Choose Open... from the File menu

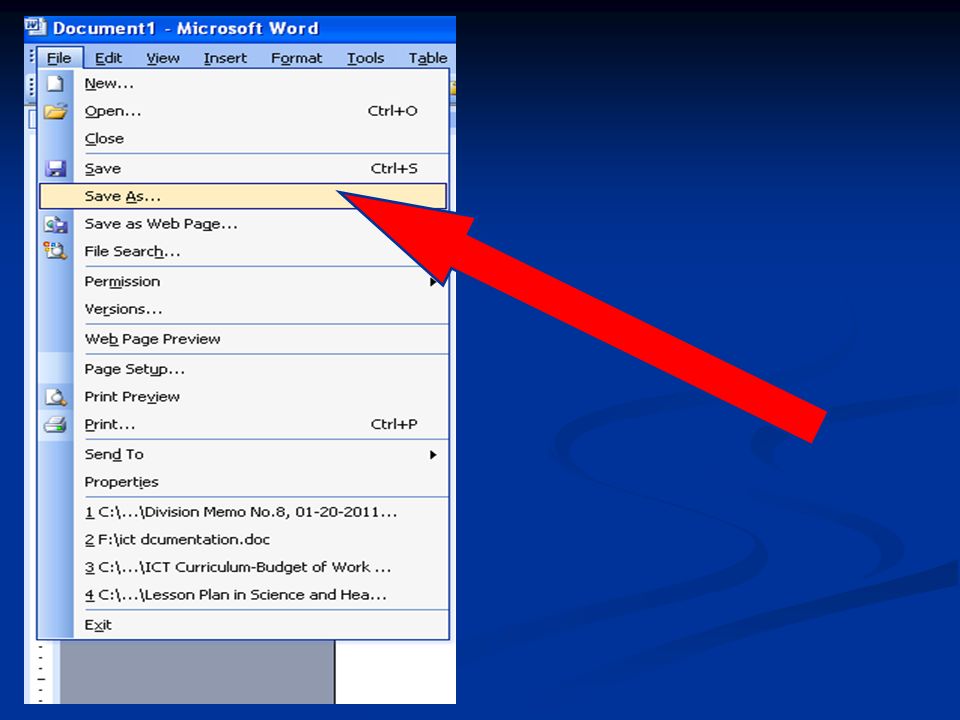coord(243,111)
